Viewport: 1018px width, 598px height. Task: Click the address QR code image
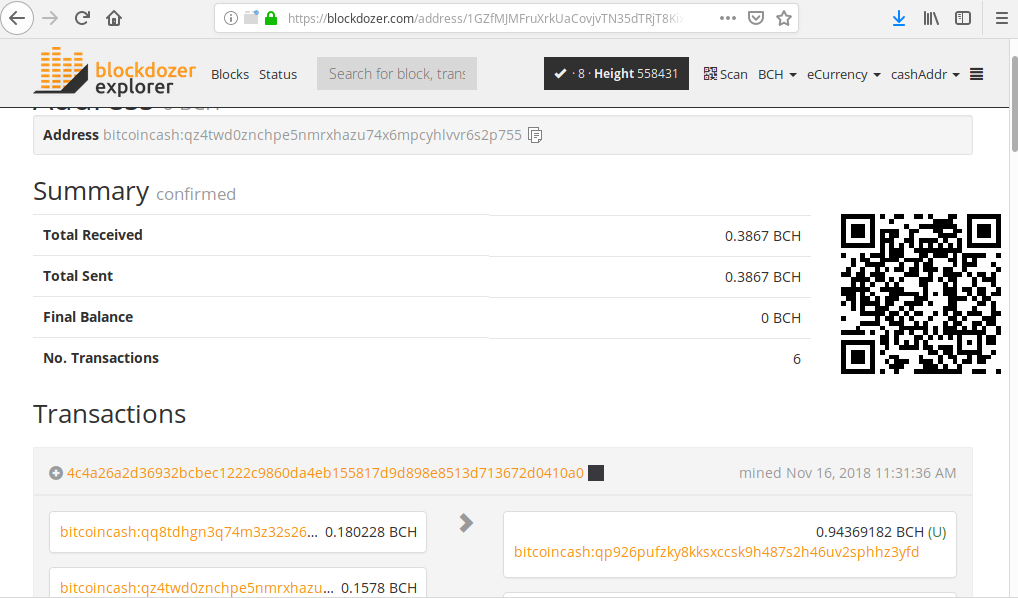pos(921,294)
